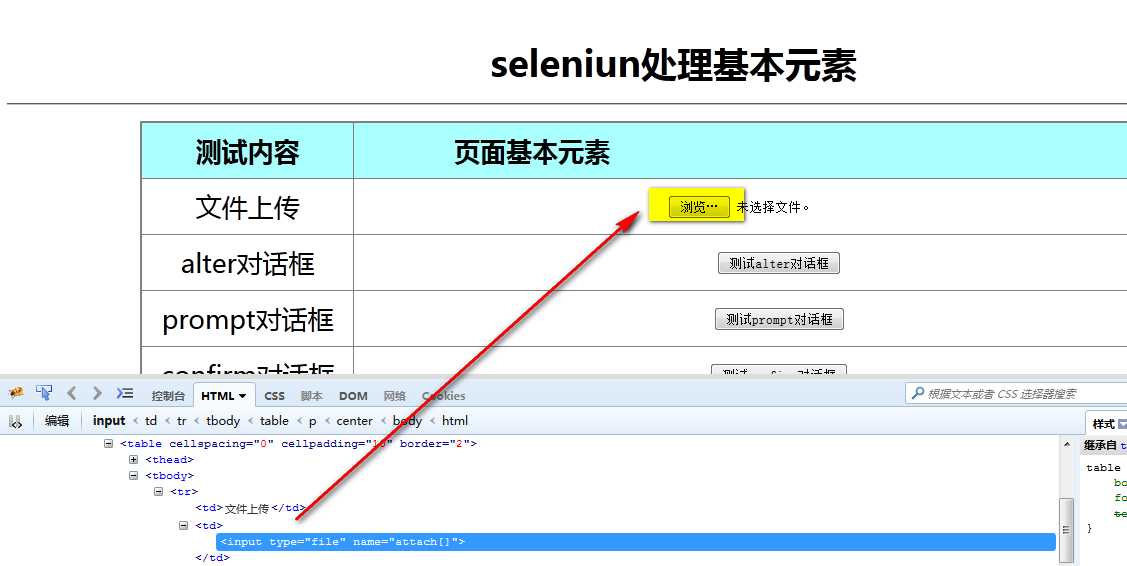Click the closing </td> tag line

[213, 557]
